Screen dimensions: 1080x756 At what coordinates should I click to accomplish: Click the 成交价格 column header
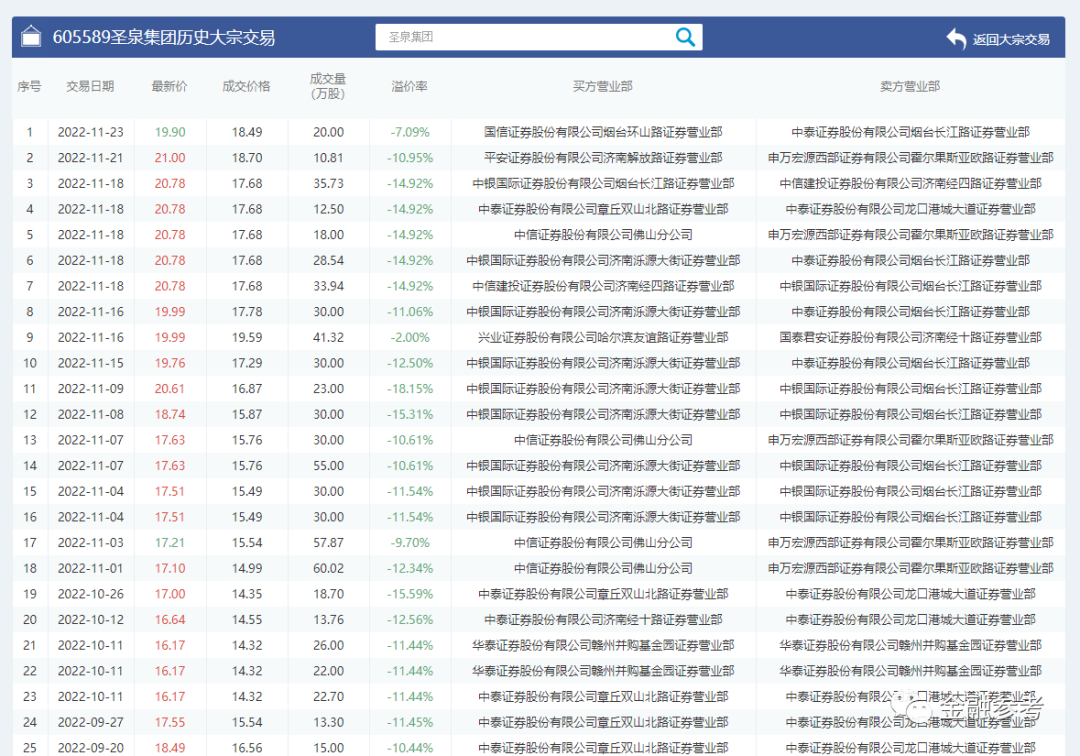pyautogui.click(x=247, y=86)
